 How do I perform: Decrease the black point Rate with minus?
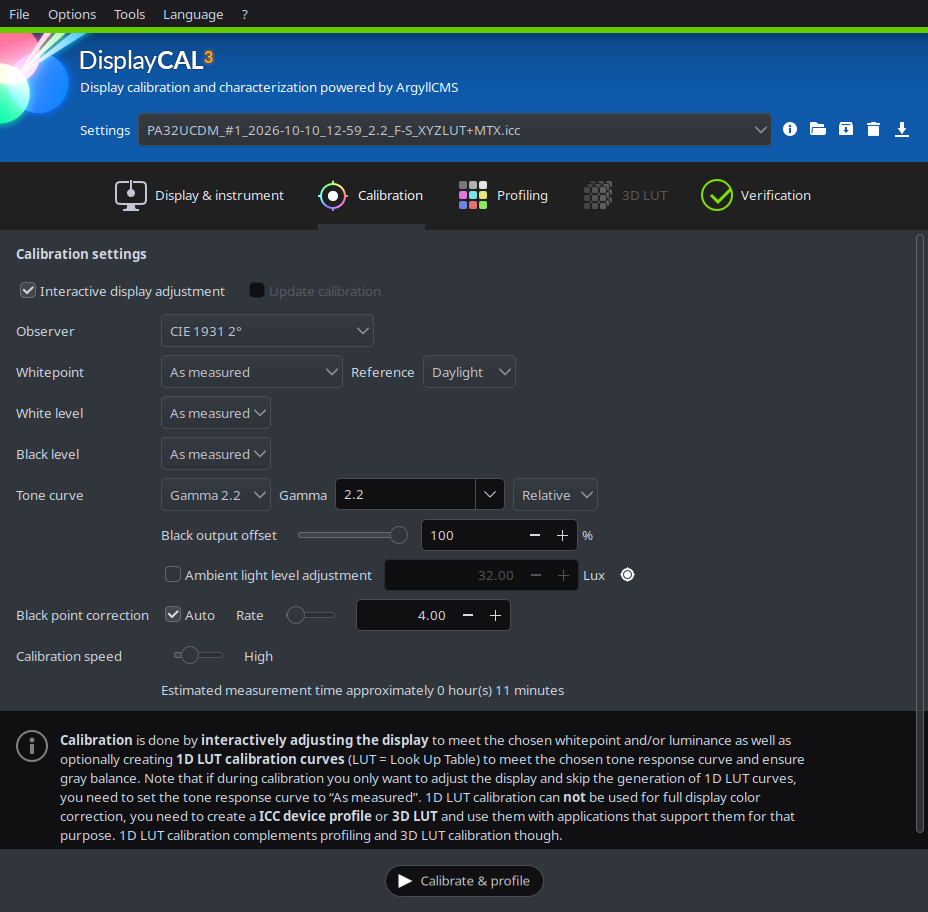468,615
